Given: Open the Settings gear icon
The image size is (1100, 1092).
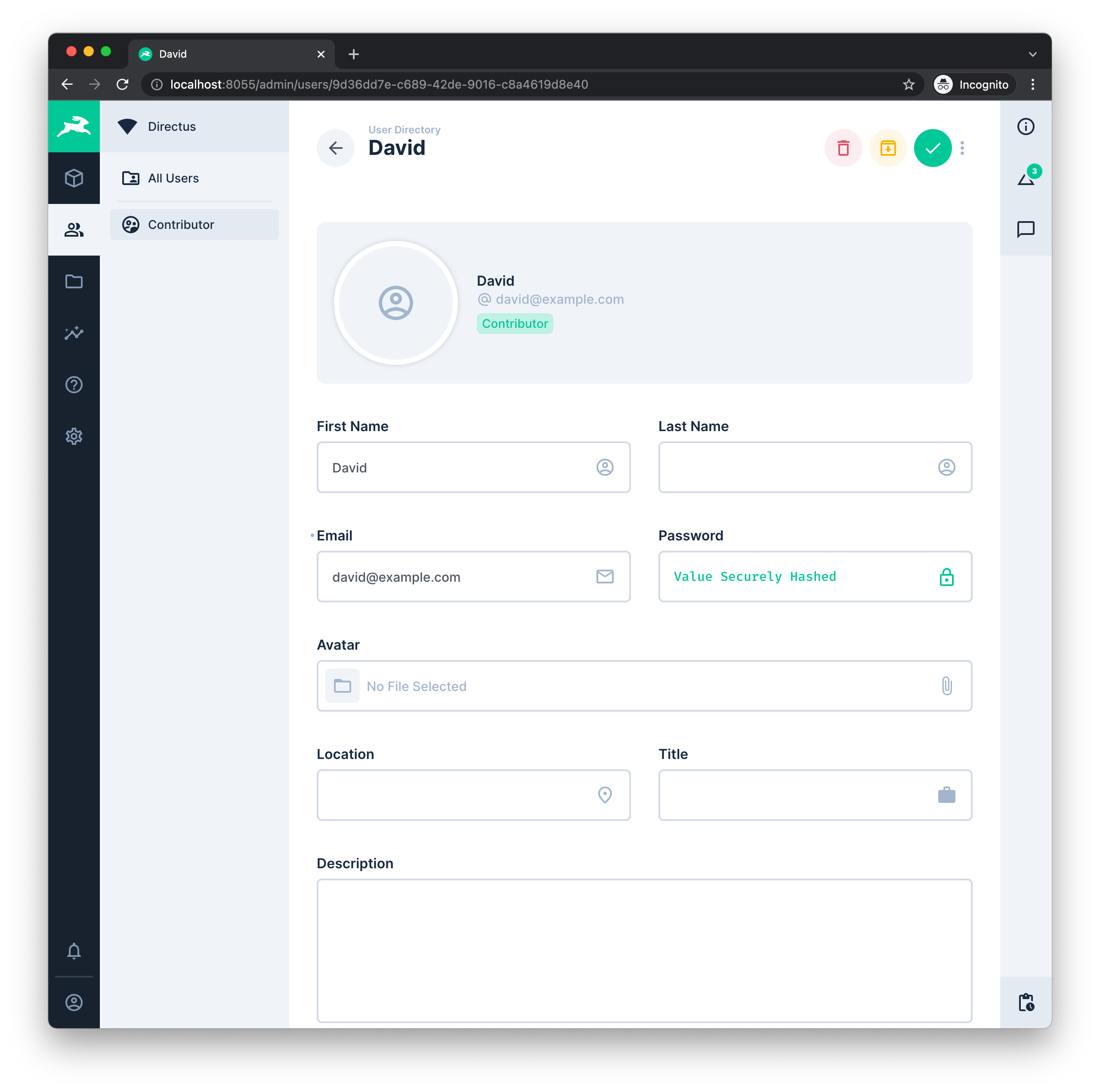Looking at the screenshot, I should [74, 437].
